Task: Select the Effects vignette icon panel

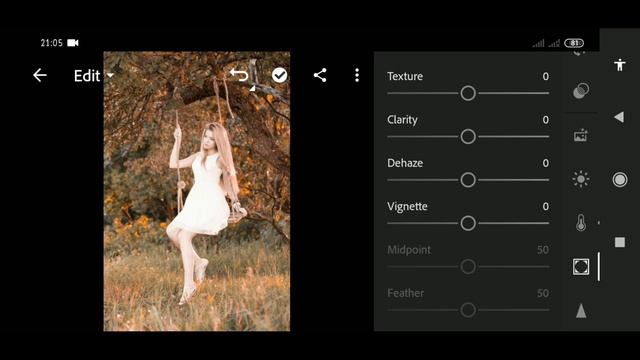Action: tap(581, 267)
